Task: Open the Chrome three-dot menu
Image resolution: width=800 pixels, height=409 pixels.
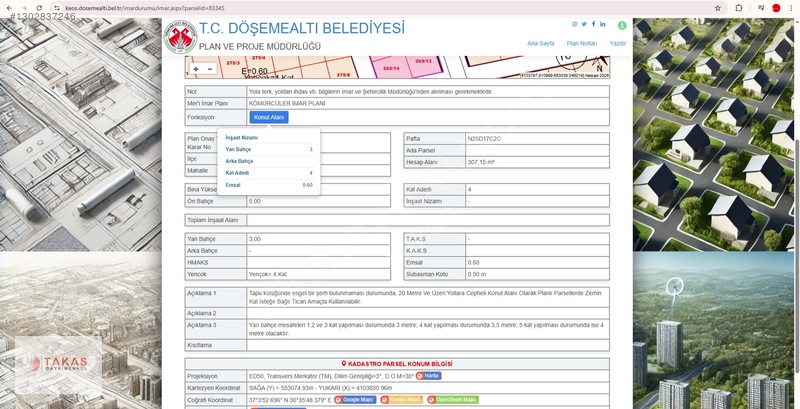Action: (x=791, y=8)
